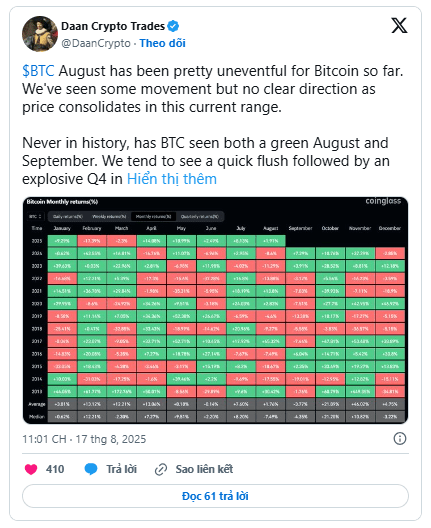Click the blue reply bubble icon
Viewport: 431px width, 528px height.
click(x=91, y=469)
